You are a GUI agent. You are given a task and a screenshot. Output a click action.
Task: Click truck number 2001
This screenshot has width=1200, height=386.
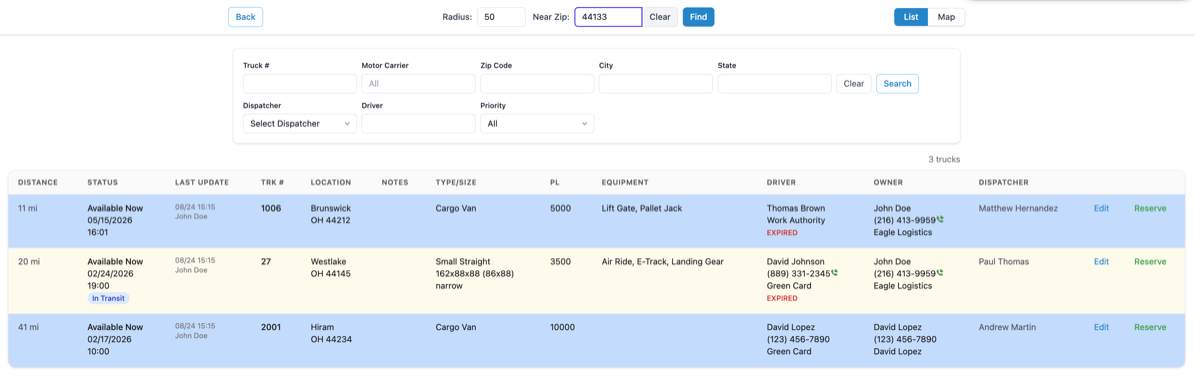(271, 327)
